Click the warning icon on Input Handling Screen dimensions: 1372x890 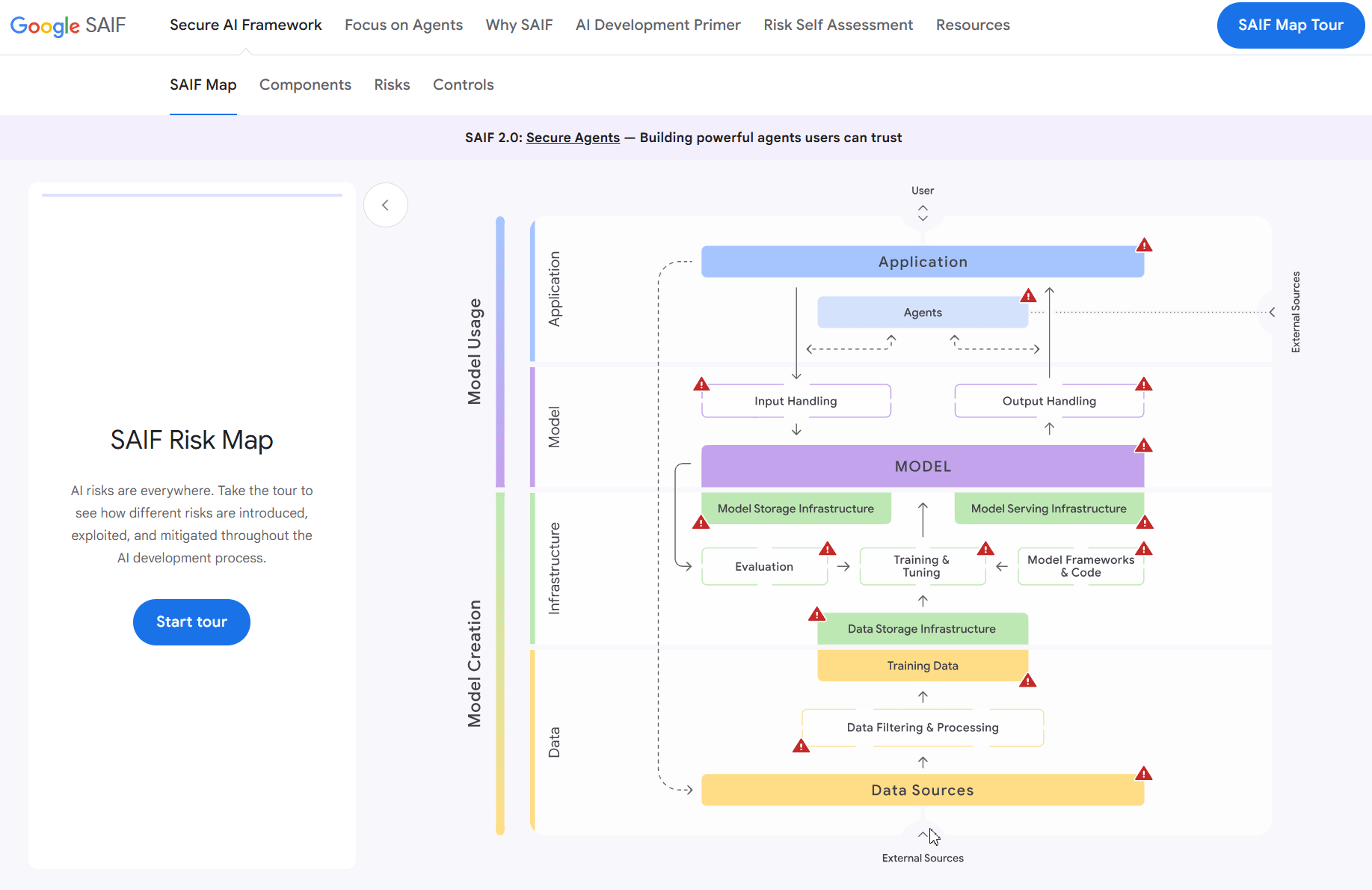701,384
